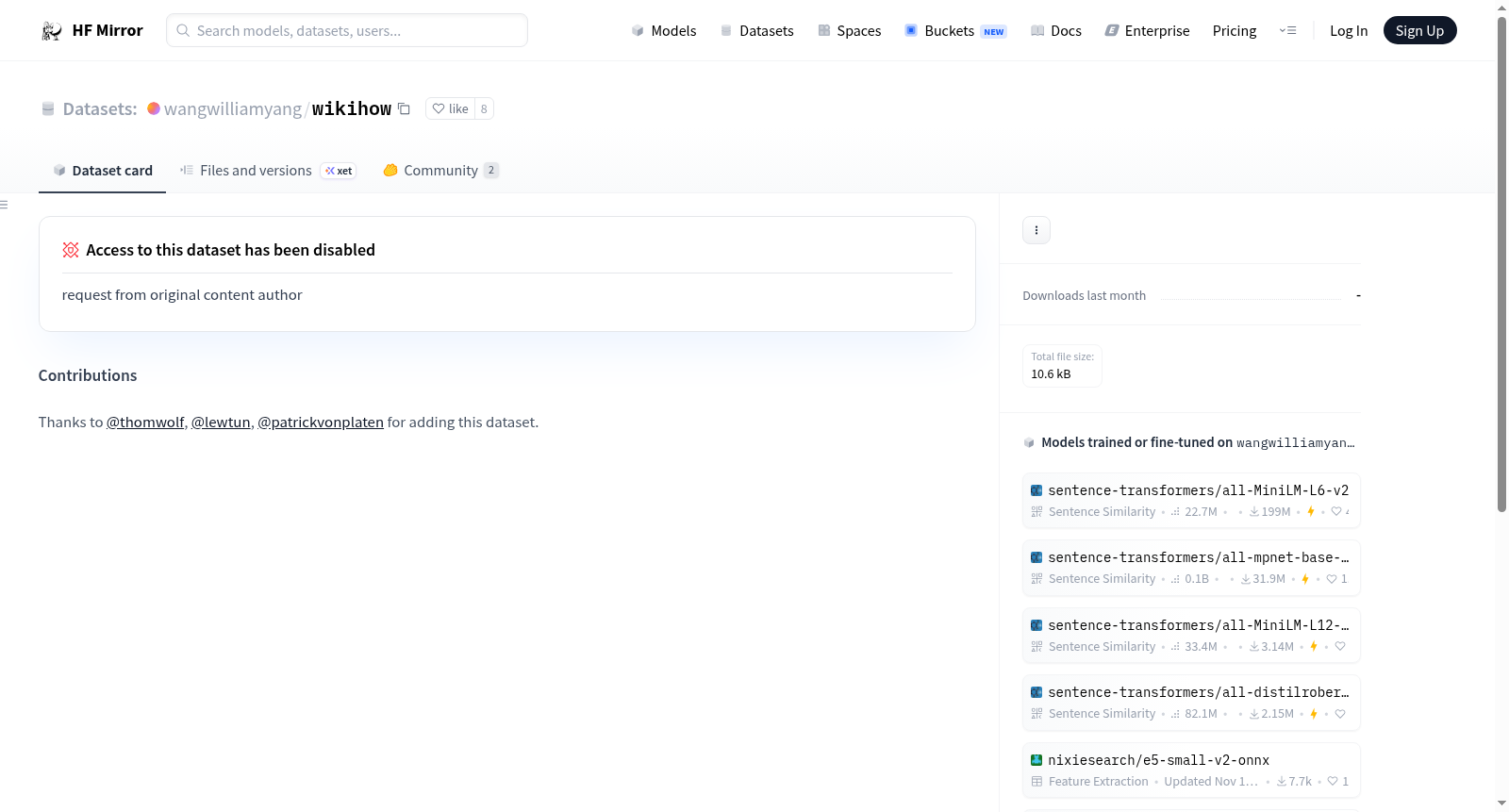1509x812 pixels.
Task: Open the Docs navigation item
Action: (1056, 31)
